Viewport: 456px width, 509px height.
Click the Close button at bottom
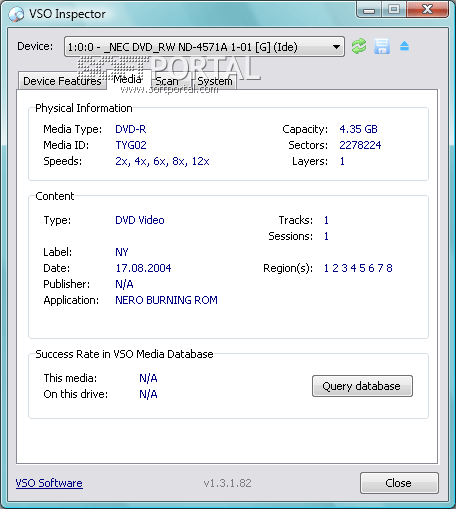point(399,483)
